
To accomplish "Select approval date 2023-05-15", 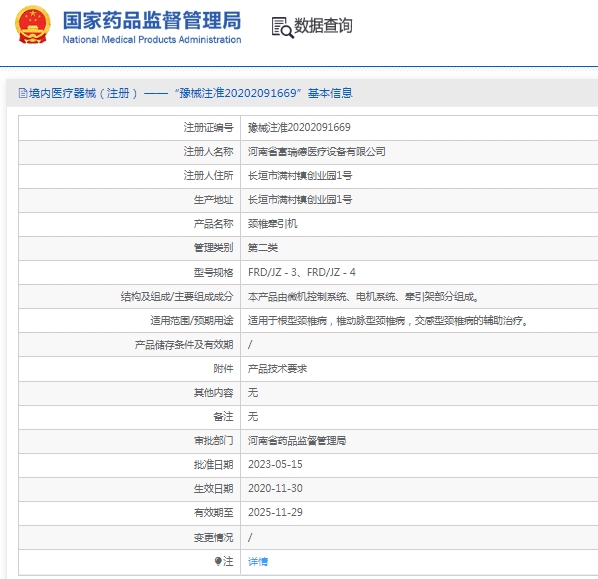I will (275, 464).
